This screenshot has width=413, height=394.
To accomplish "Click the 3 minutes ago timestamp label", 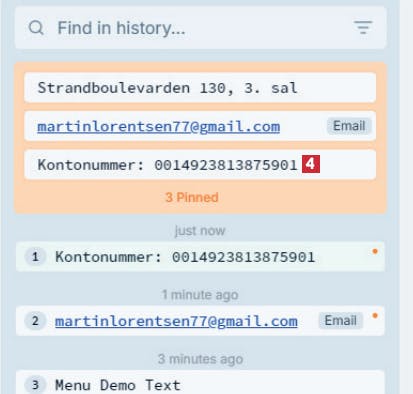I will (x=200, y=359).
